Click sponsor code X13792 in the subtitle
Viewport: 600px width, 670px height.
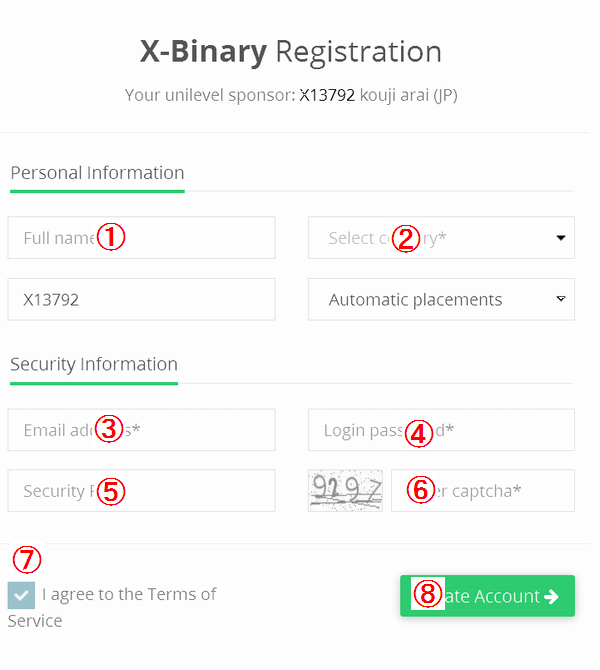(x=327, y=96)
